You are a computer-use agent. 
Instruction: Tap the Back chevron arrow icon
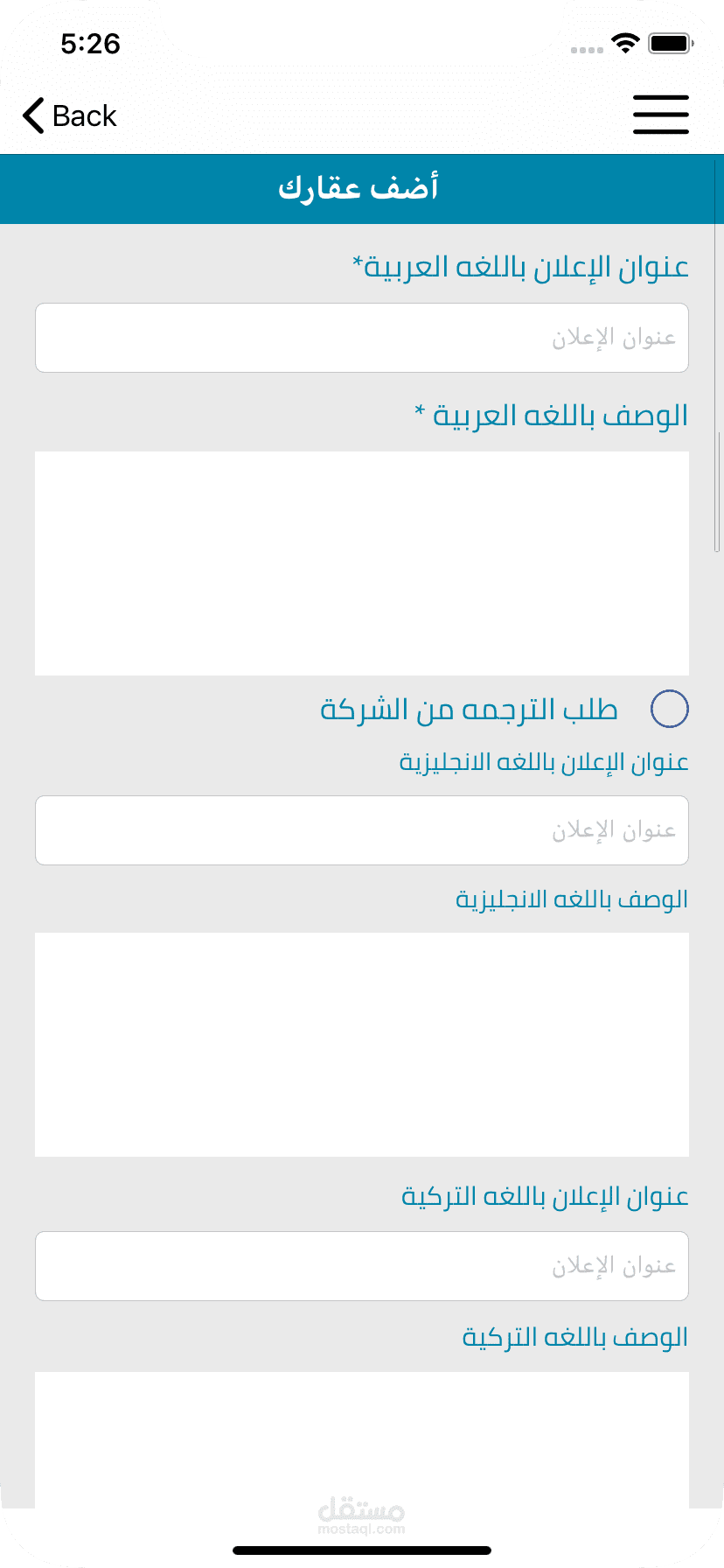point(33,115)
